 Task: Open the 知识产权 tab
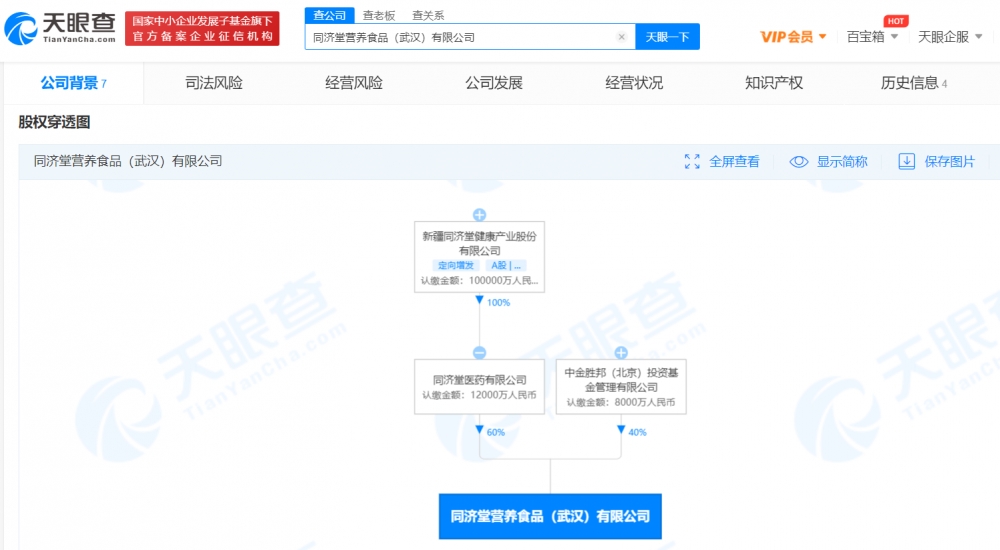[774, 83]
